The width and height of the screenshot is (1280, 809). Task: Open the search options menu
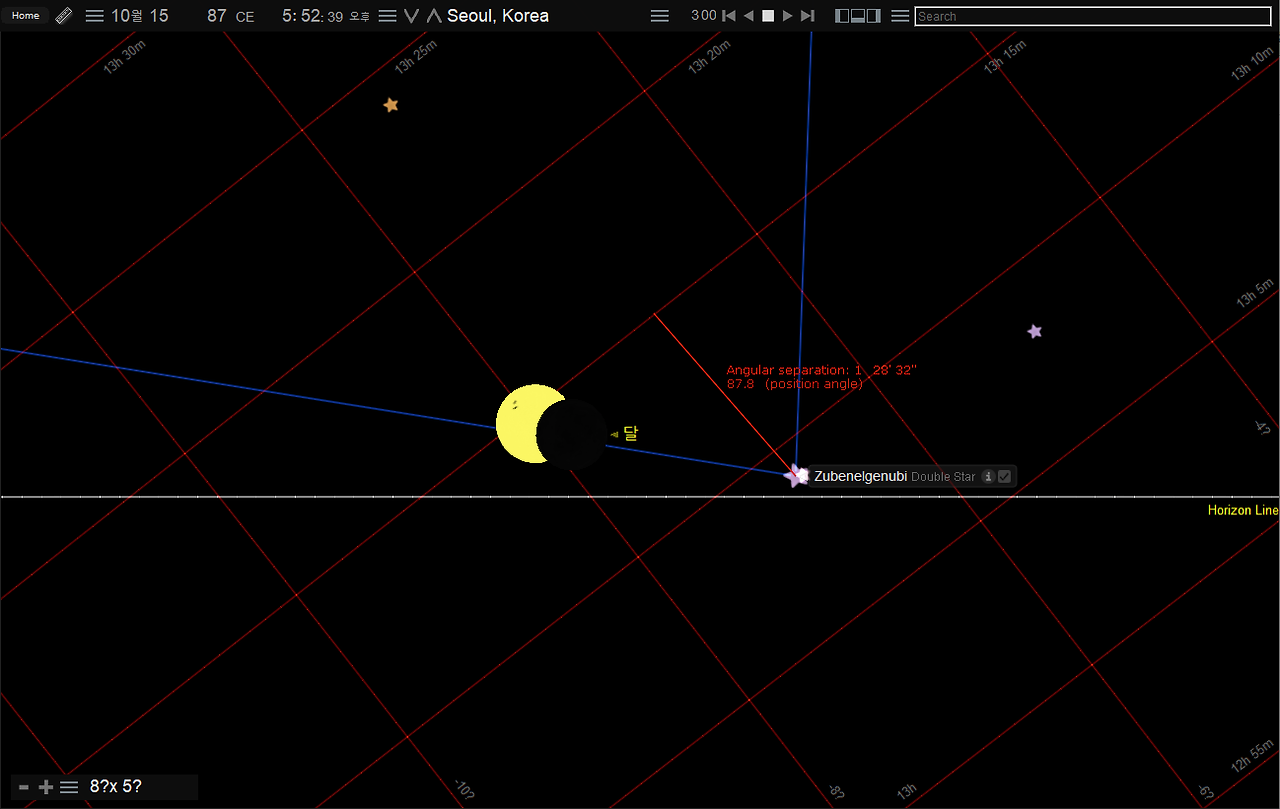pos(900,16)
